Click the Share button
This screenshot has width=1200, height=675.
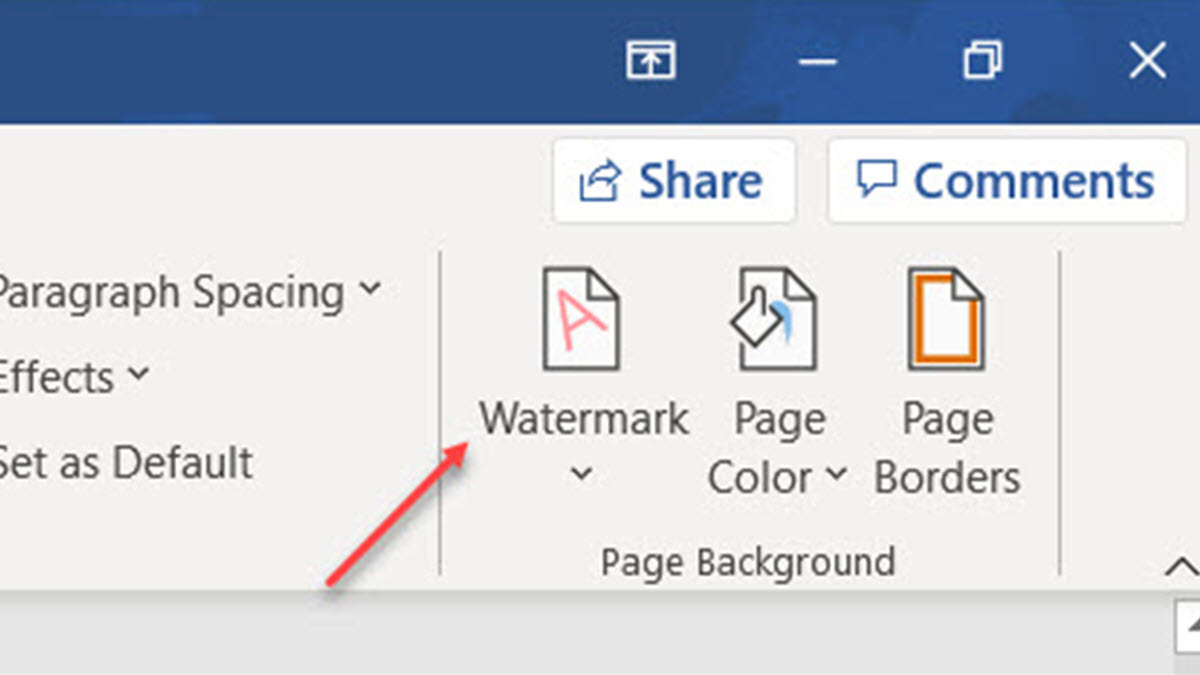tap(675, 180)
